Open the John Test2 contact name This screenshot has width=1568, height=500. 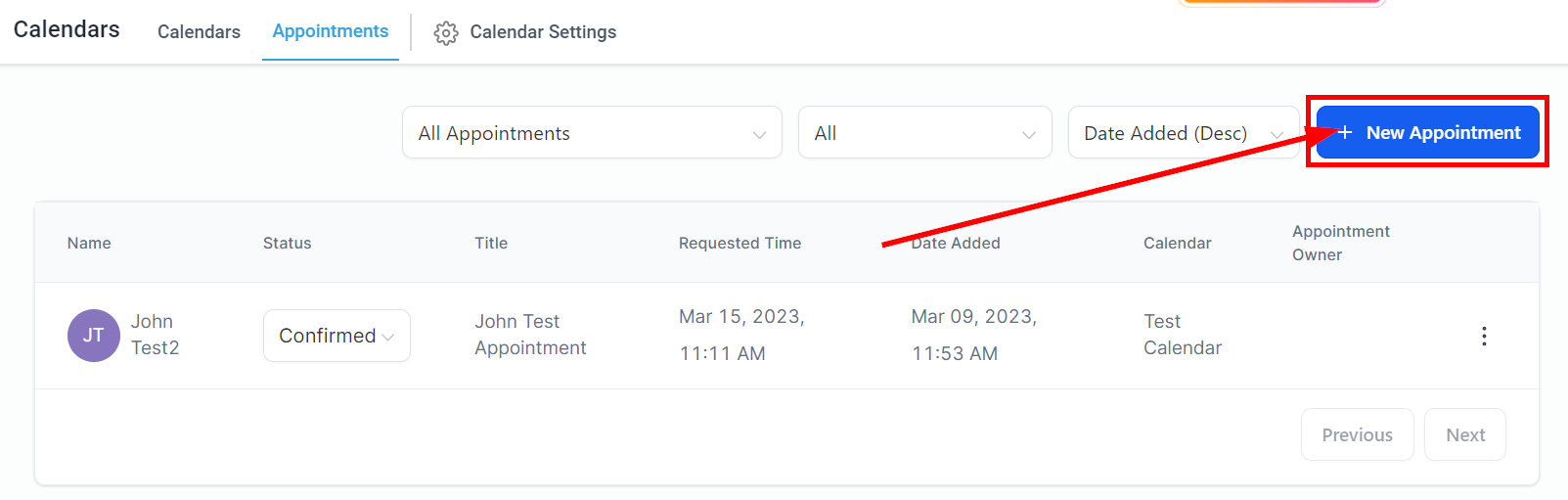pos(156,335)
